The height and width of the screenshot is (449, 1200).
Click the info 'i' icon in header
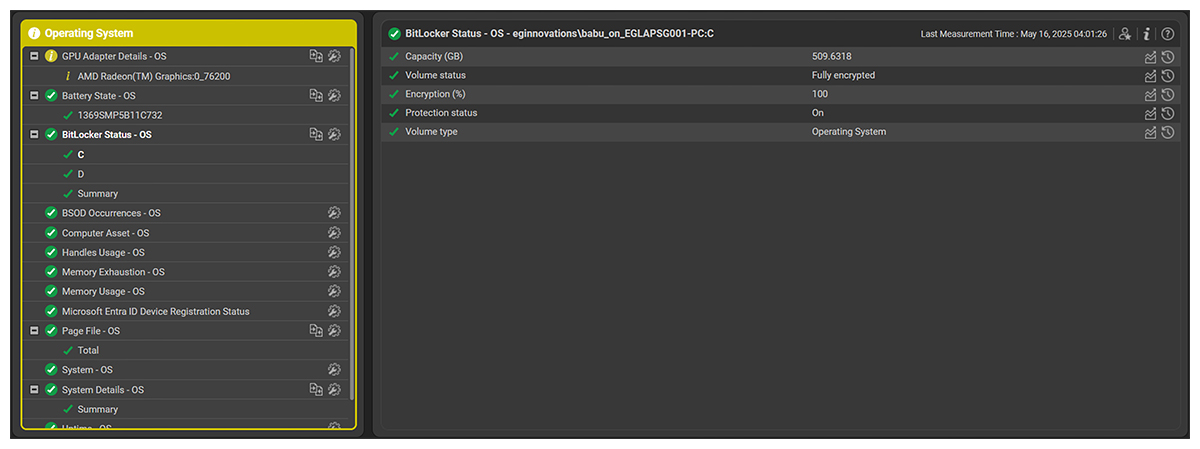(x=1146, y=34)
